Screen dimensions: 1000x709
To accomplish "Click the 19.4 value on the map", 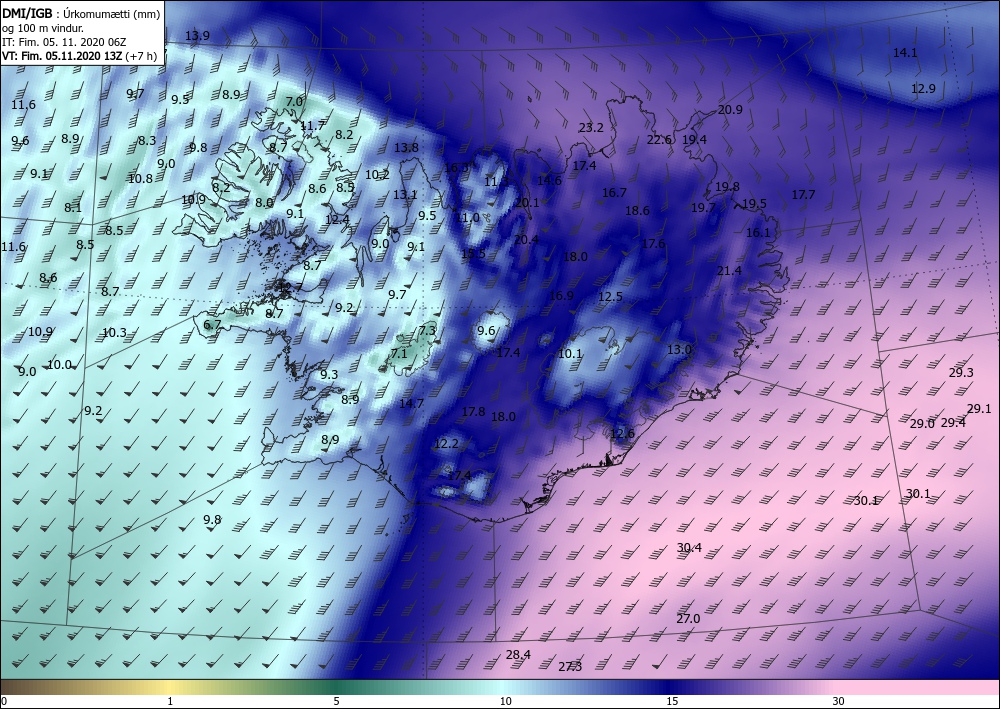I will tap(694, 140).
